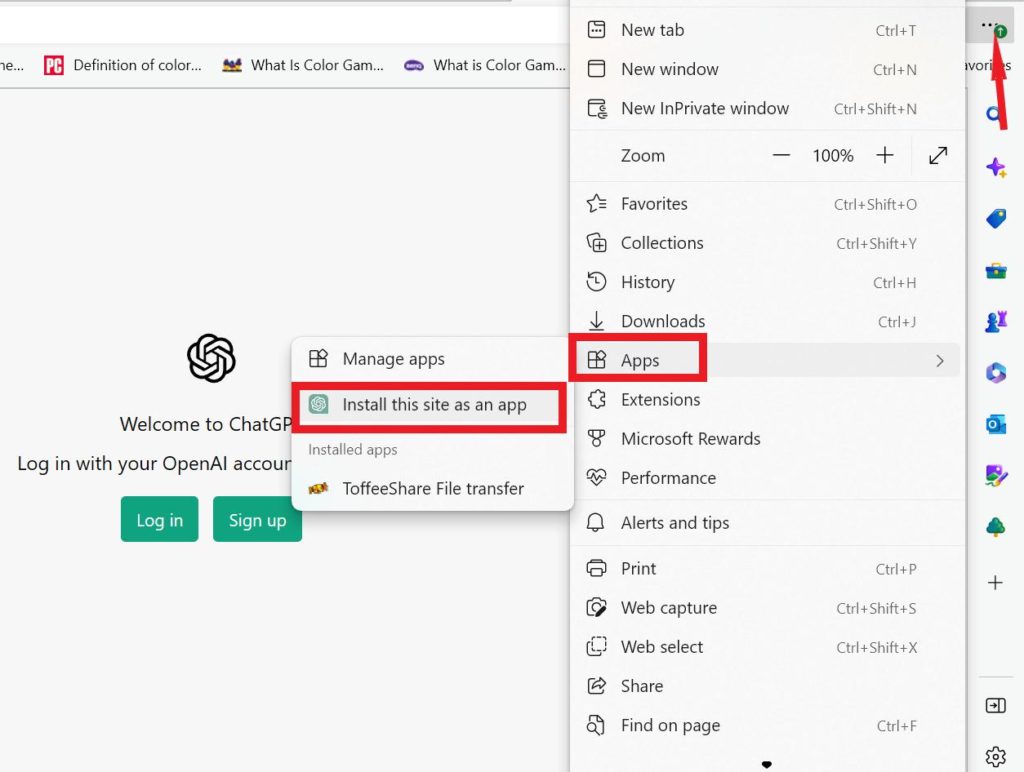Increase zoom with the plus button
The image size is (1024, 772).
point(885,156)
